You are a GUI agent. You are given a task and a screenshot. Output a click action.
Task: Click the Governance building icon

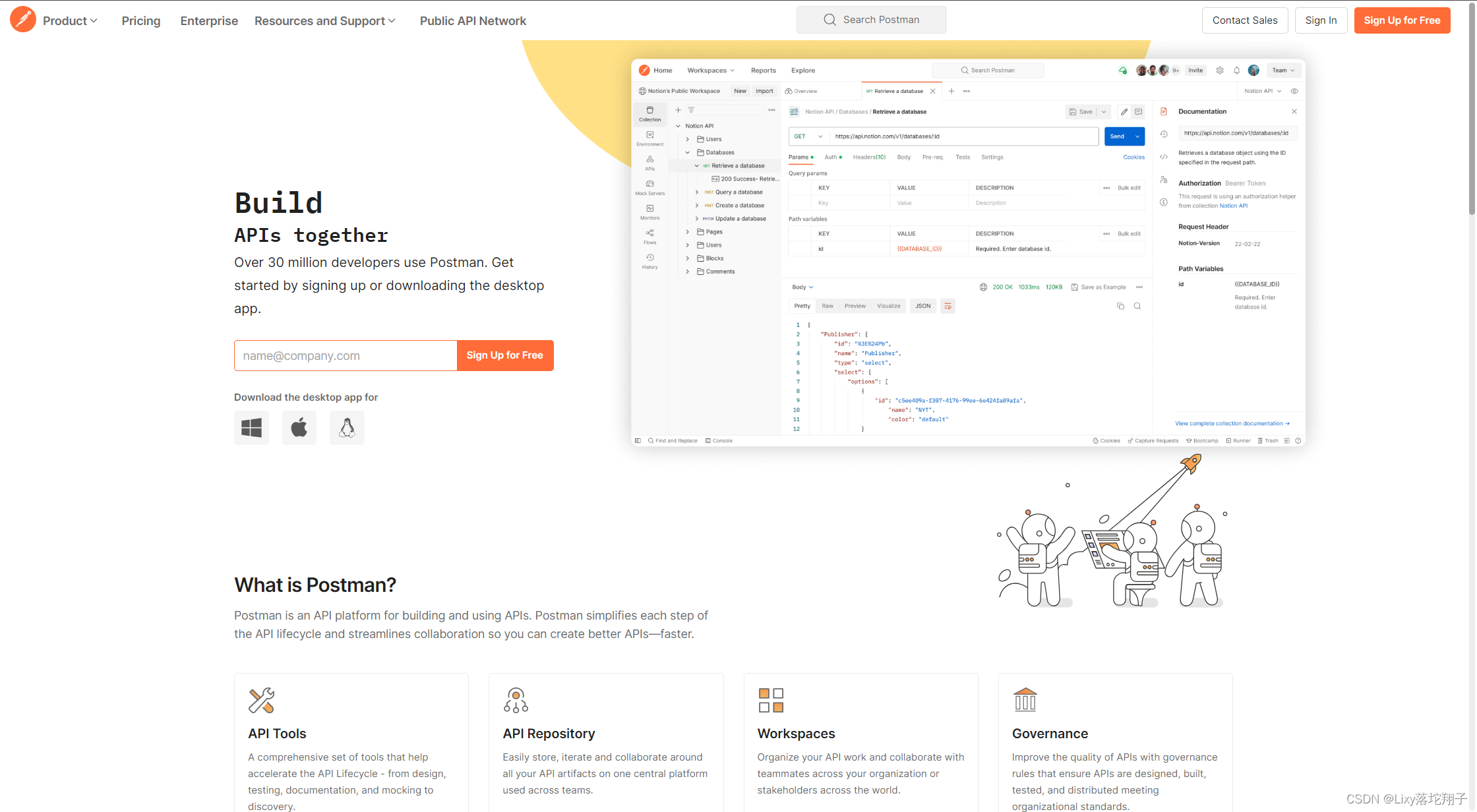coord(1025,700)
